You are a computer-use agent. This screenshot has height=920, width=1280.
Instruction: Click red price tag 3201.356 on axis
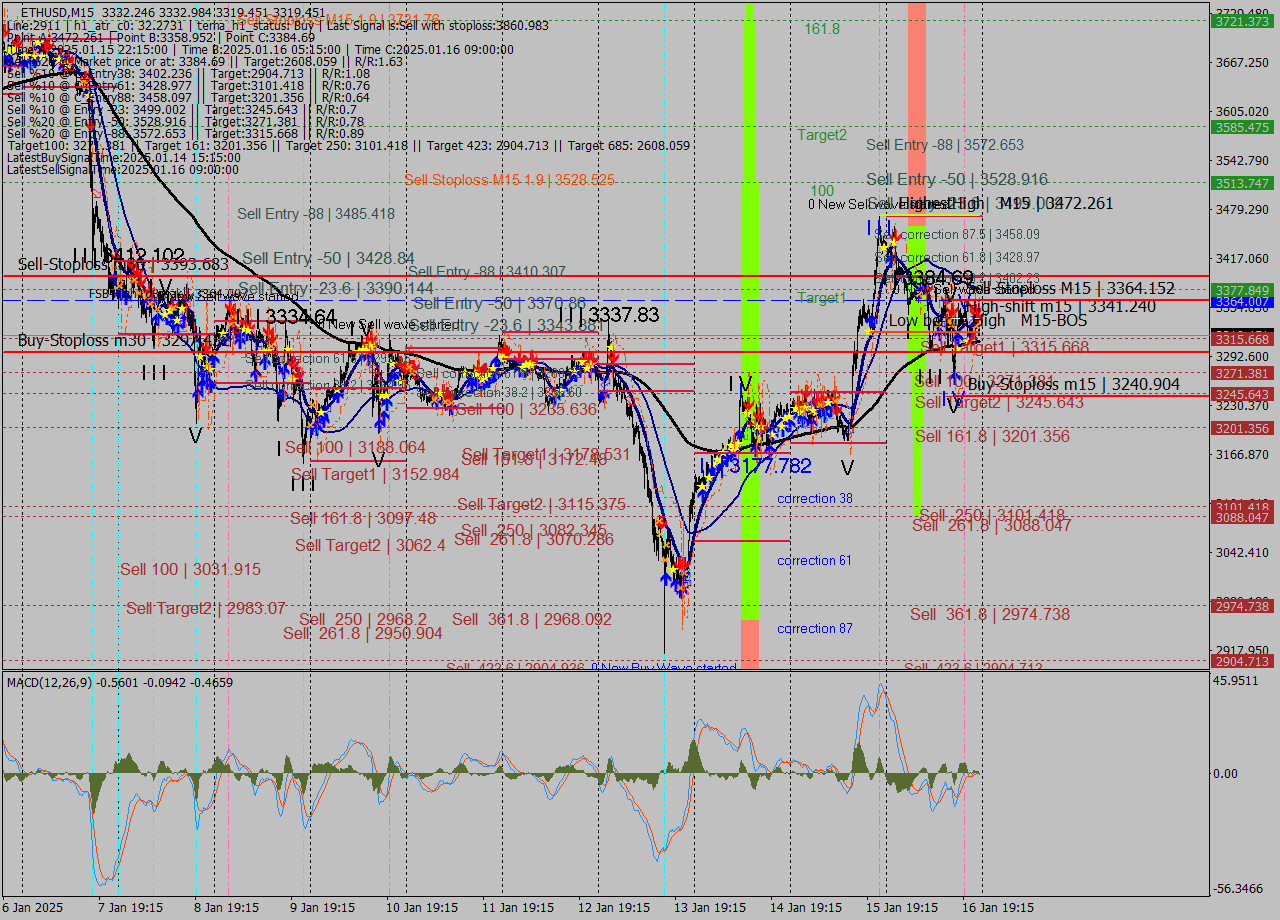tap(1241, 428)
